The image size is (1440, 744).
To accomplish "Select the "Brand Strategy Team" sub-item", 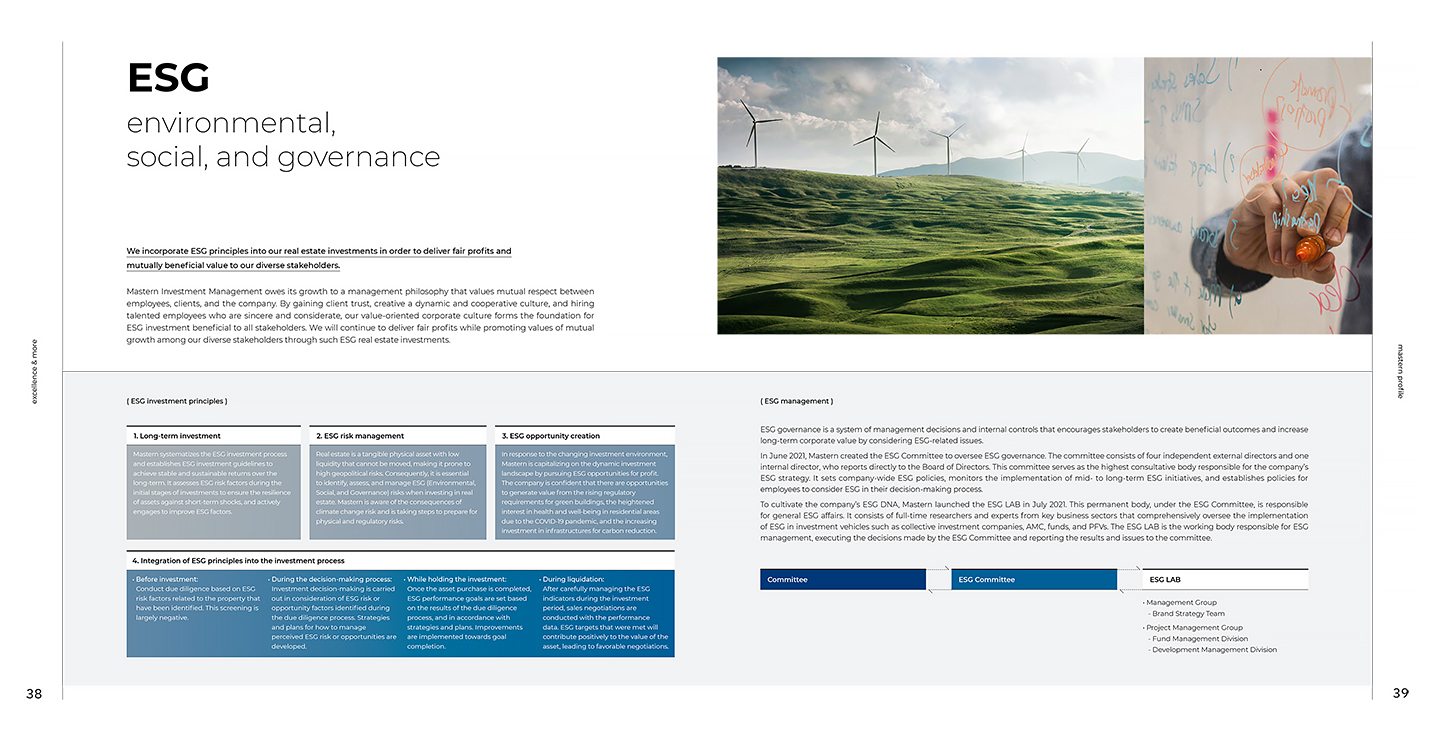I will coord(1186,614).
